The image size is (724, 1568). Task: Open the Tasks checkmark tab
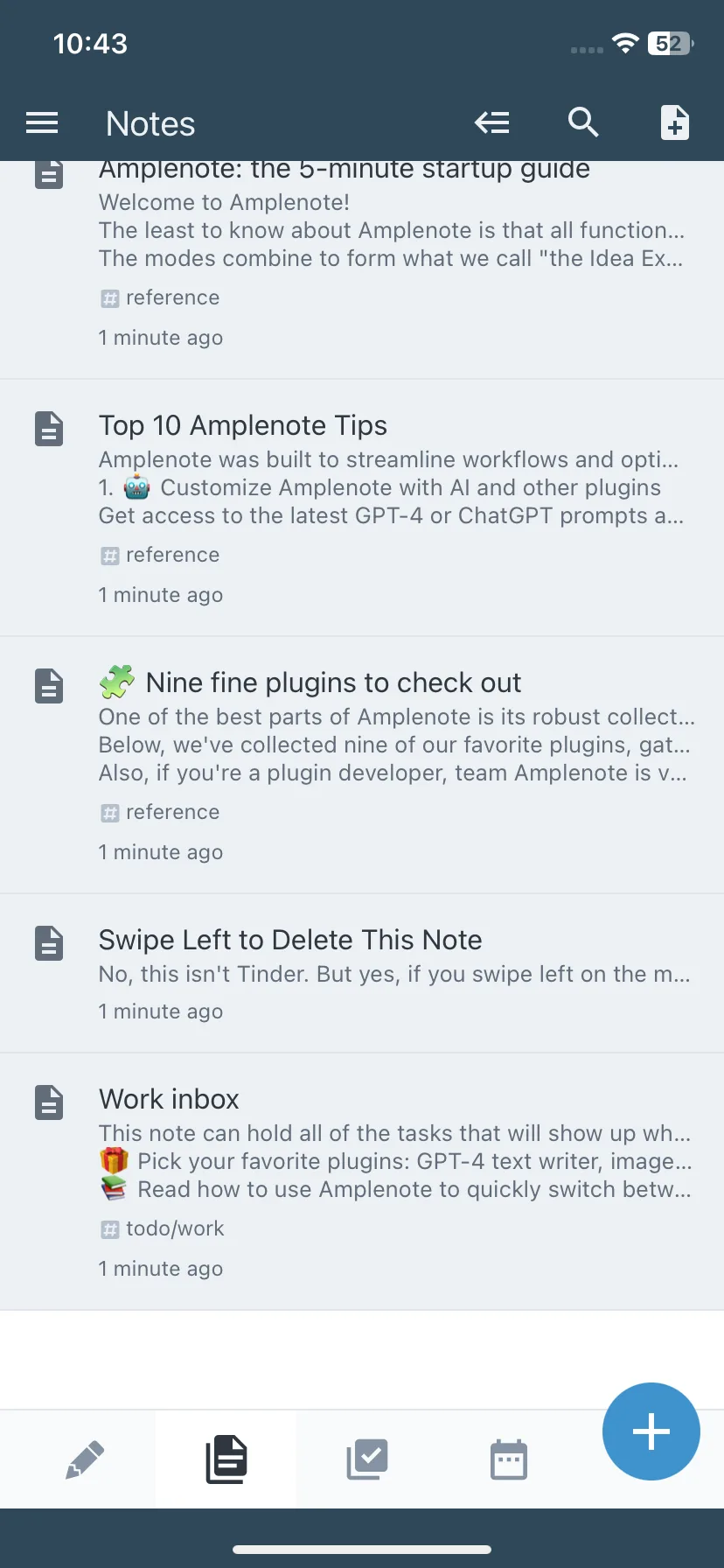367,1459
